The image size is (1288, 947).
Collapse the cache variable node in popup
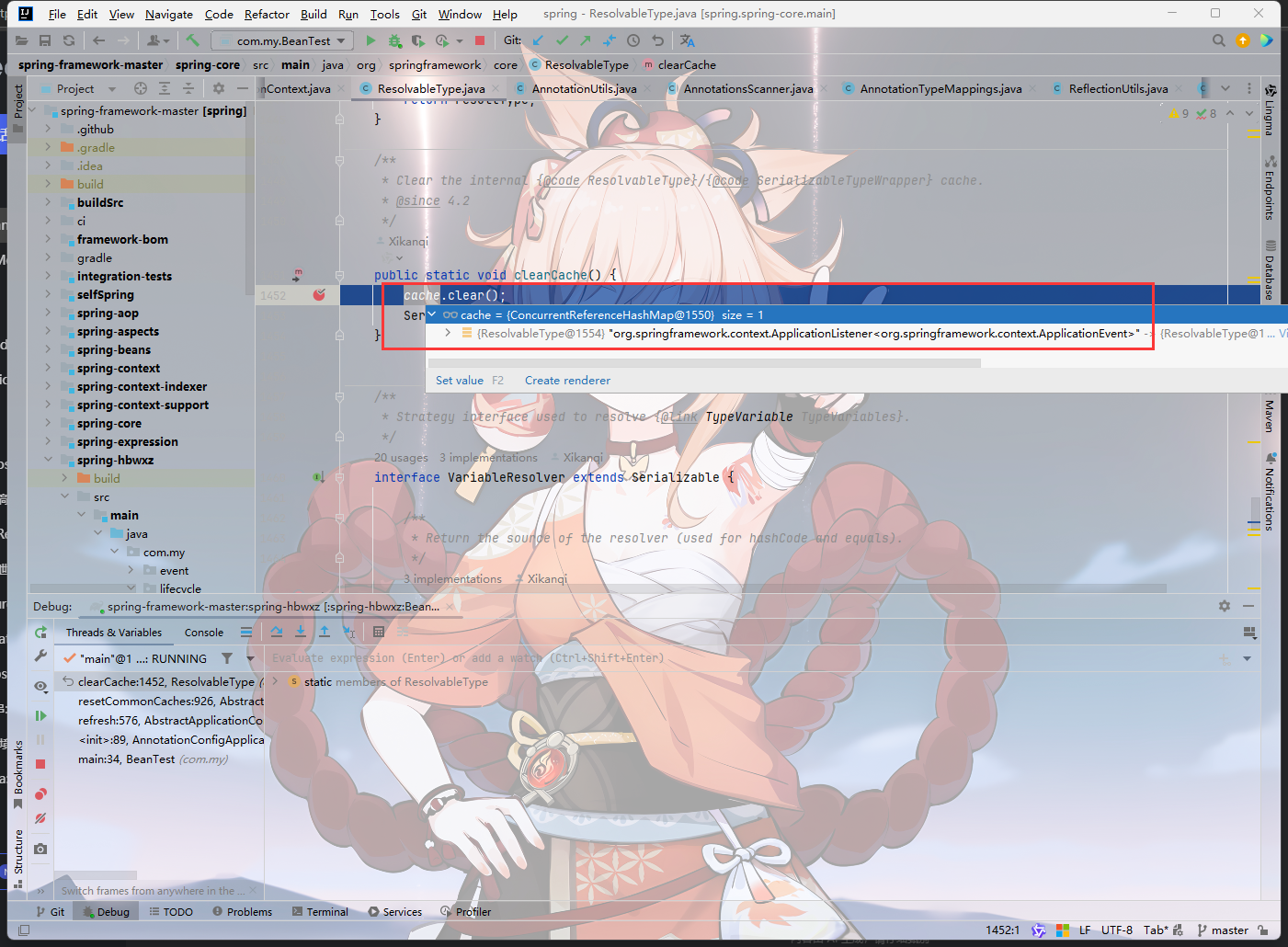[432, 314]
